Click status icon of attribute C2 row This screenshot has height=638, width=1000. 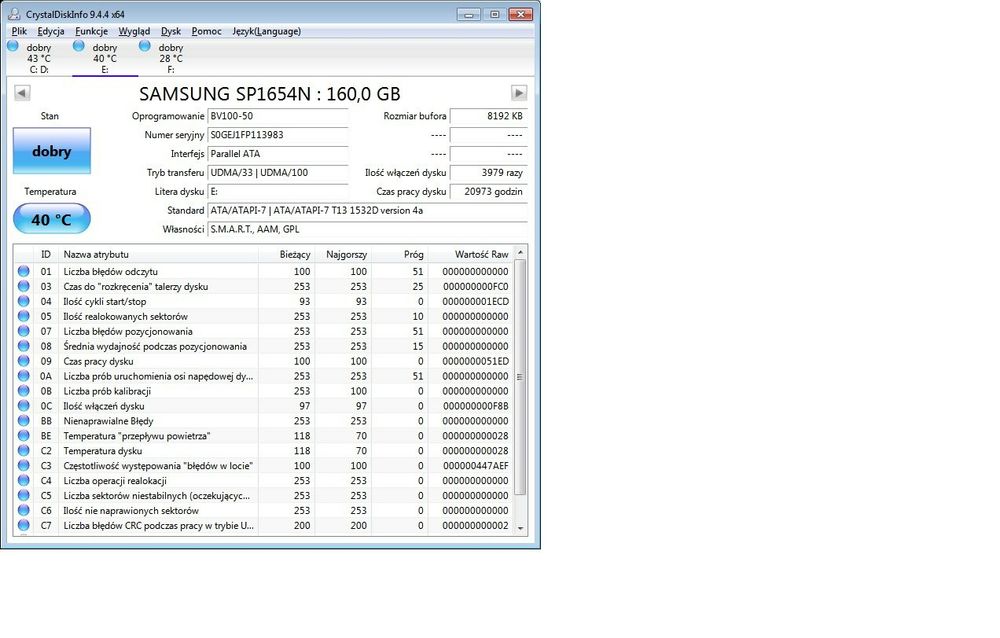pyautogui.click(x=24, y=450)
